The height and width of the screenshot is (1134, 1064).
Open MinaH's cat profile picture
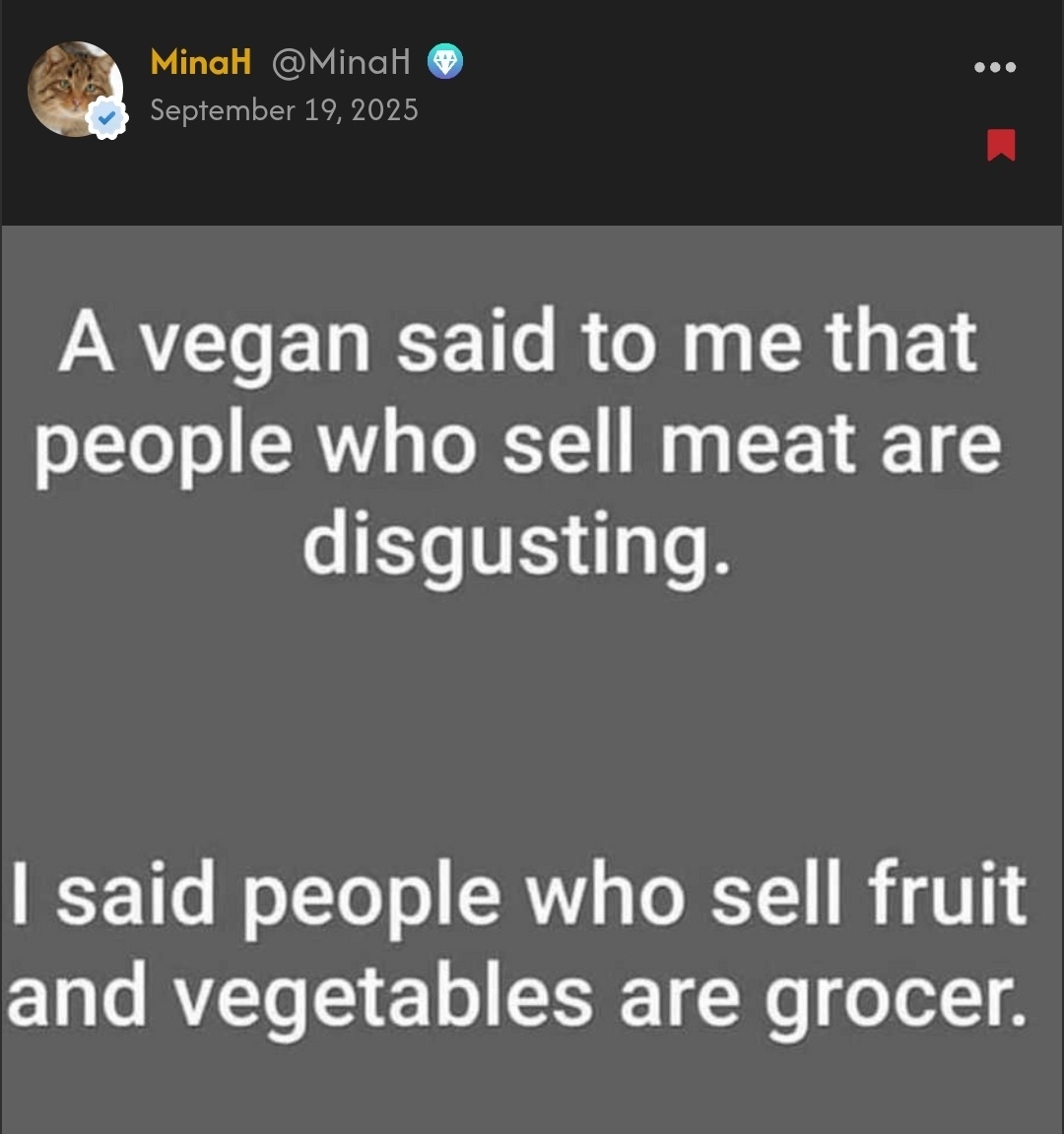(x=75, y=89)
